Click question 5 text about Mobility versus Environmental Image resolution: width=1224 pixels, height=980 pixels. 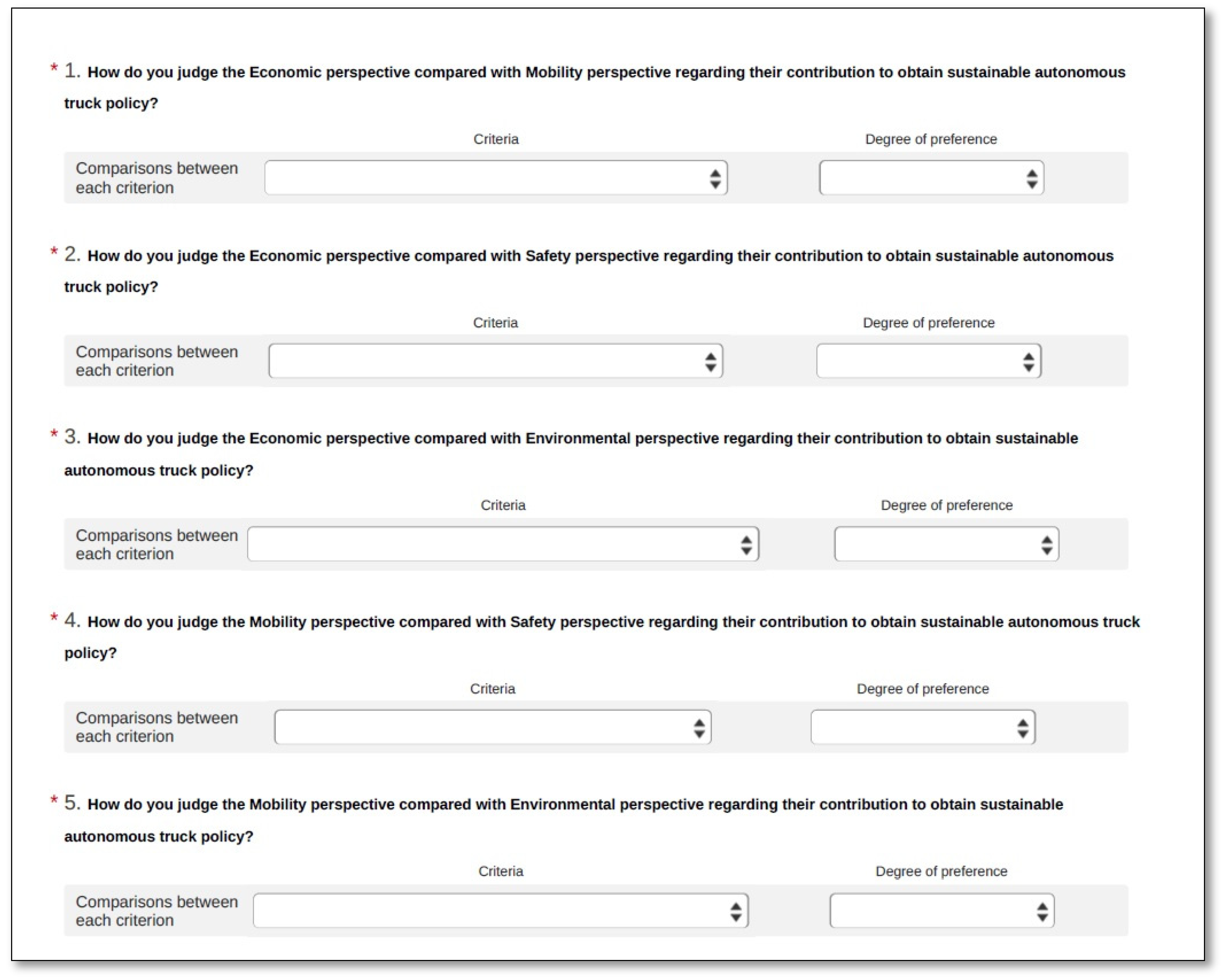575,804
